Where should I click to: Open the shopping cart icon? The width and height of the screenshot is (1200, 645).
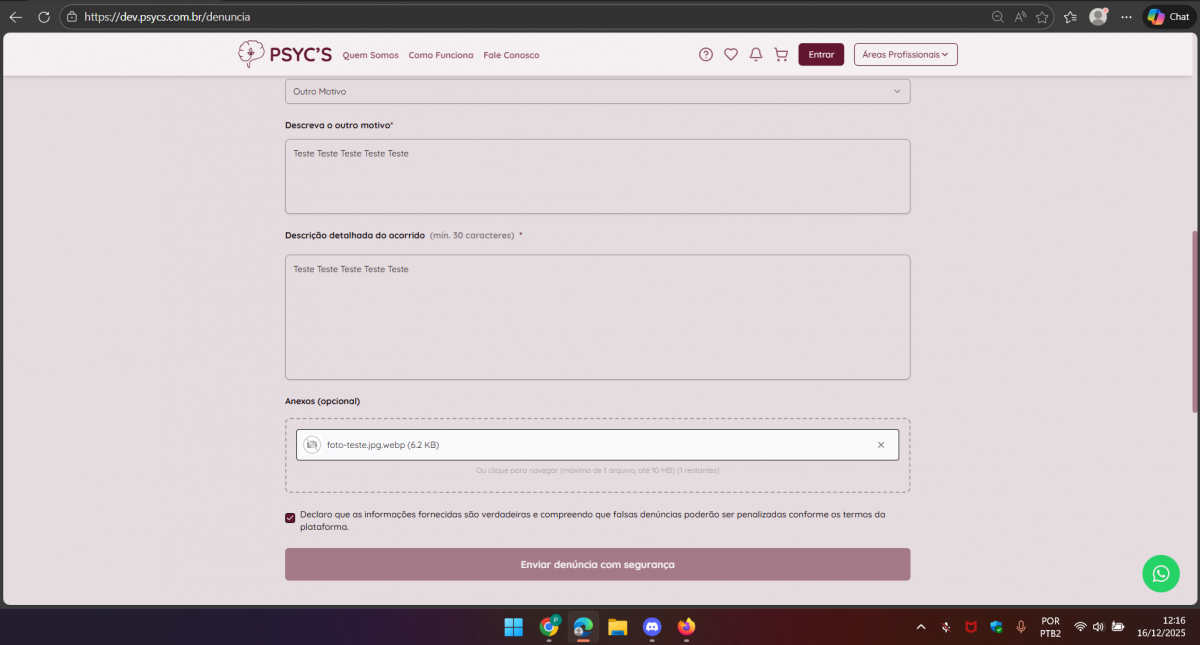coord(781,55)
